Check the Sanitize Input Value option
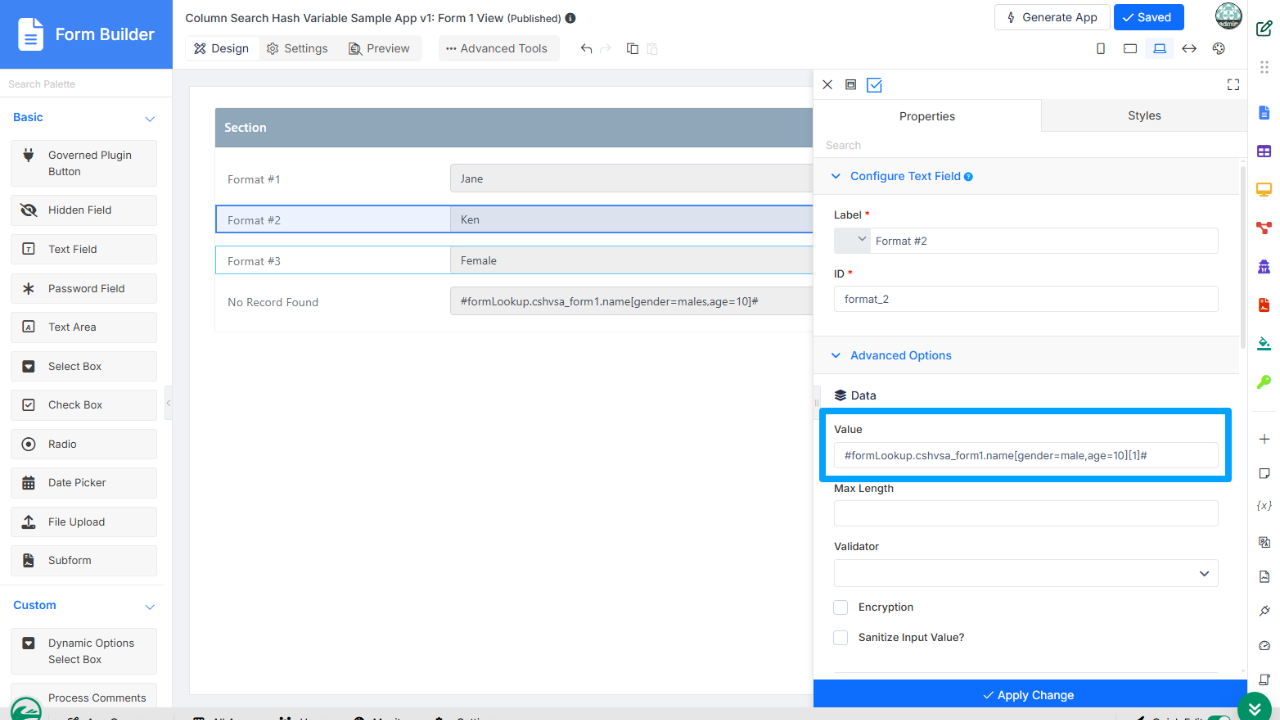Image resolution: width=1280 pixels, height=720 pixels. [841, 637]
